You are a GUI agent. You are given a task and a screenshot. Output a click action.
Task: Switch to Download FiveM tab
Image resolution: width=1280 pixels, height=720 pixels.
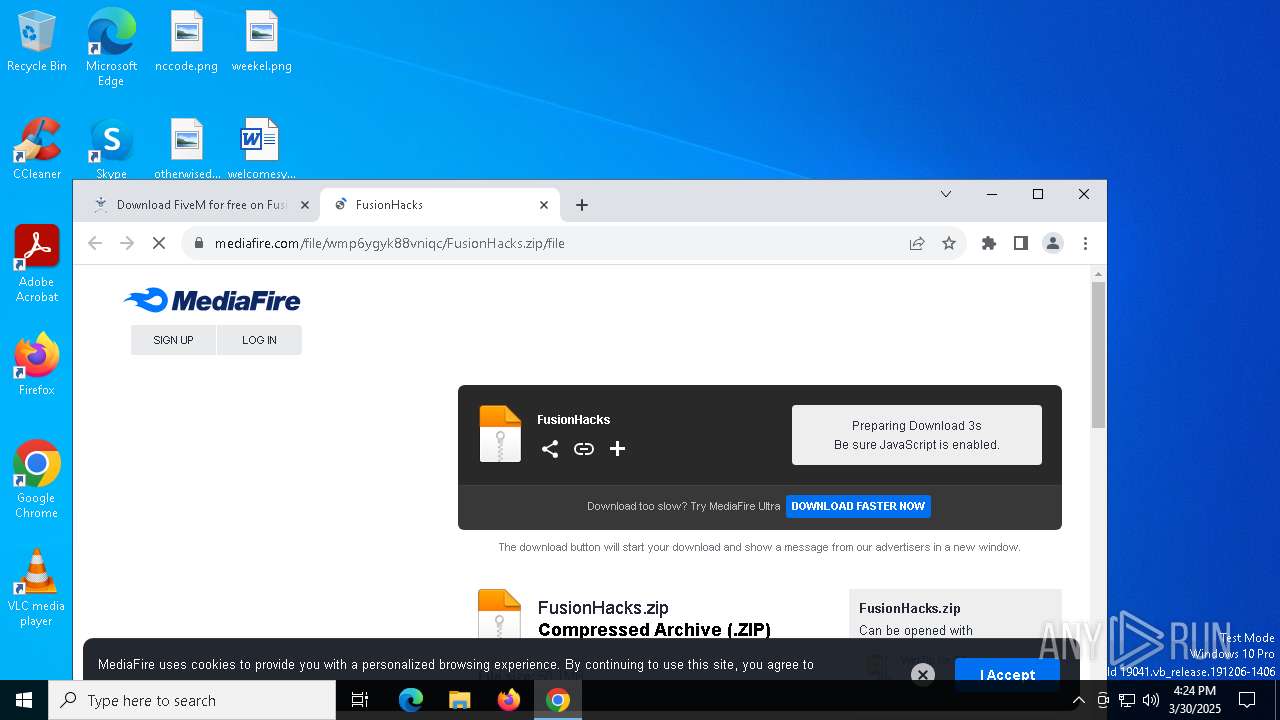click(x=201, y=205)
